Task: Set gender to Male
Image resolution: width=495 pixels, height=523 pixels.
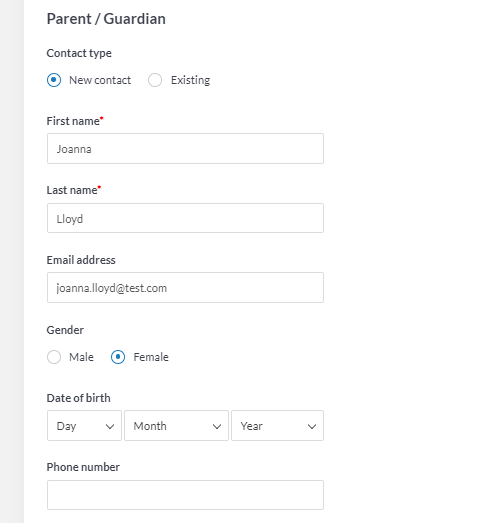Action: [x=54, y=357]
